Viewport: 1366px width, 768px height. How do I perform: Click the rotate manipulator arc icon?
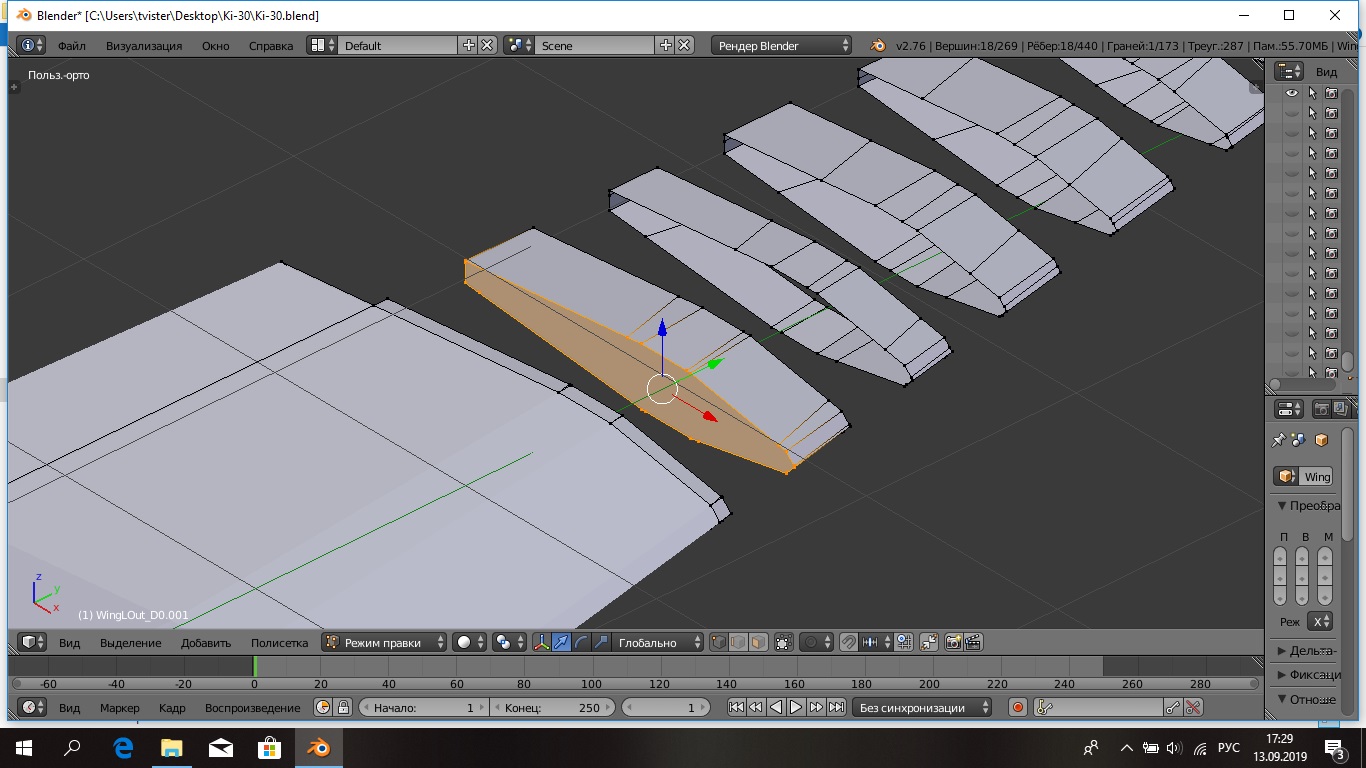pyautogui.click(x=582, y=643)
